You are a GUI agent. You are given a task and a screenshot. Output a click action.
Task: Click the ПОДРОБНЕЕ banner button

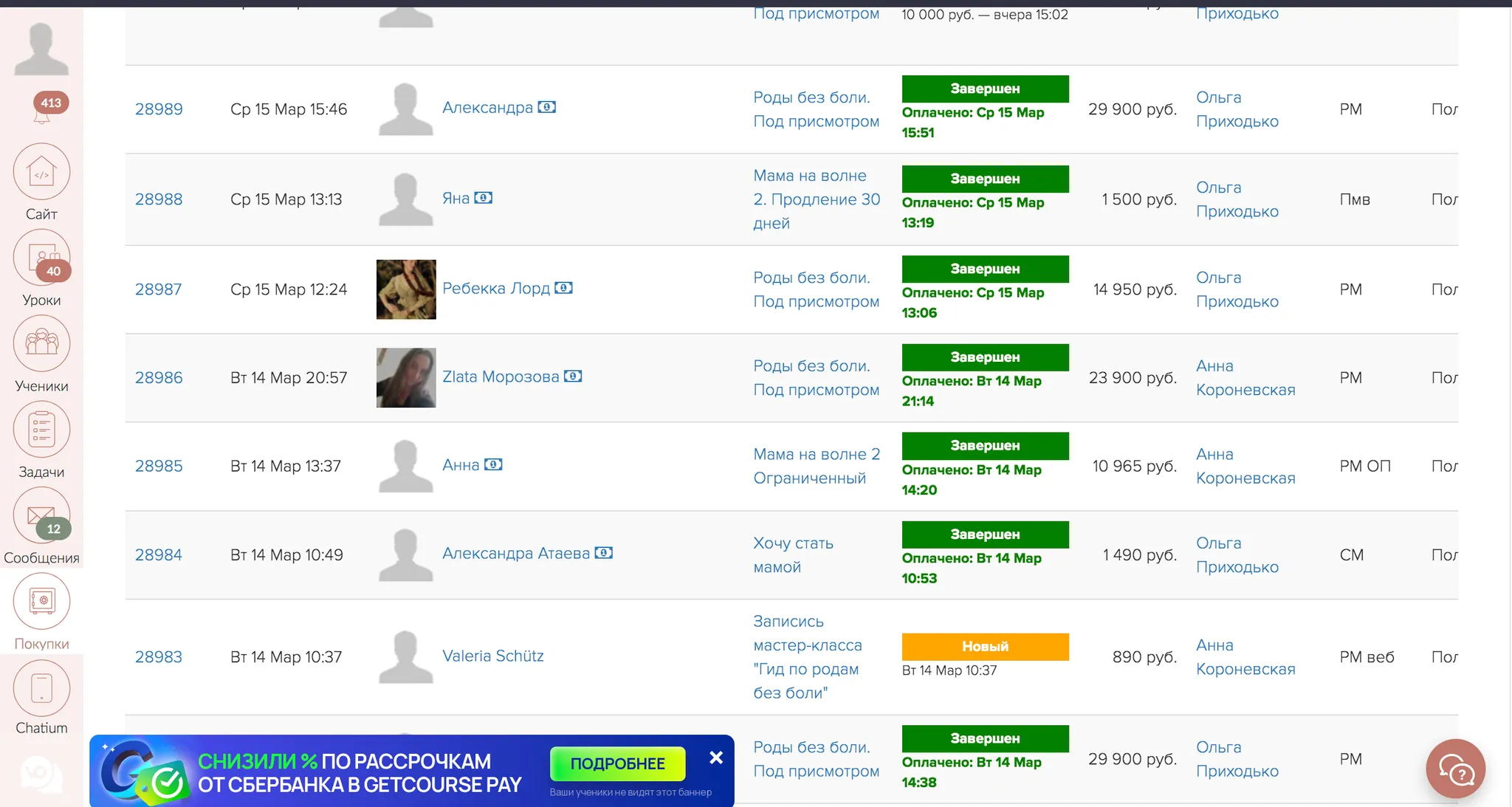tap(617, 763)
